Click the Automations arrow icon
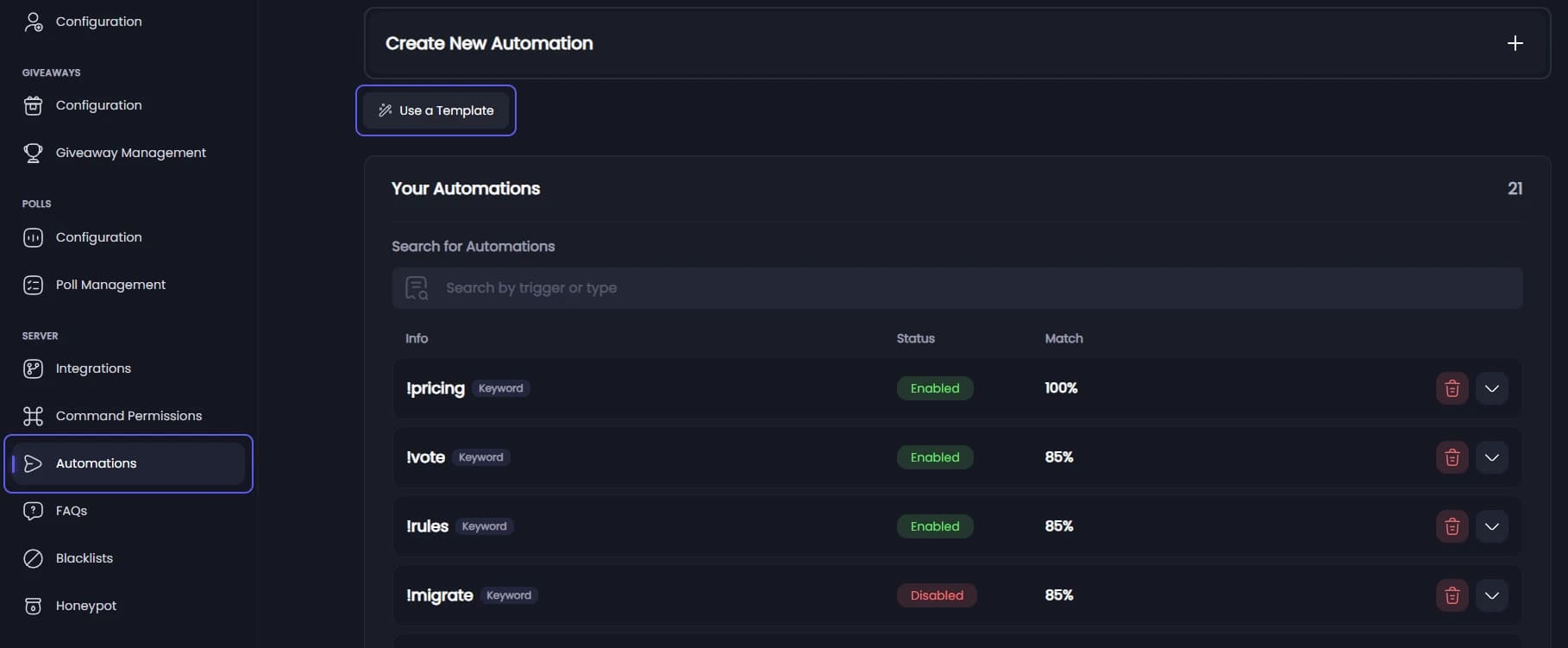 [33, 463]
